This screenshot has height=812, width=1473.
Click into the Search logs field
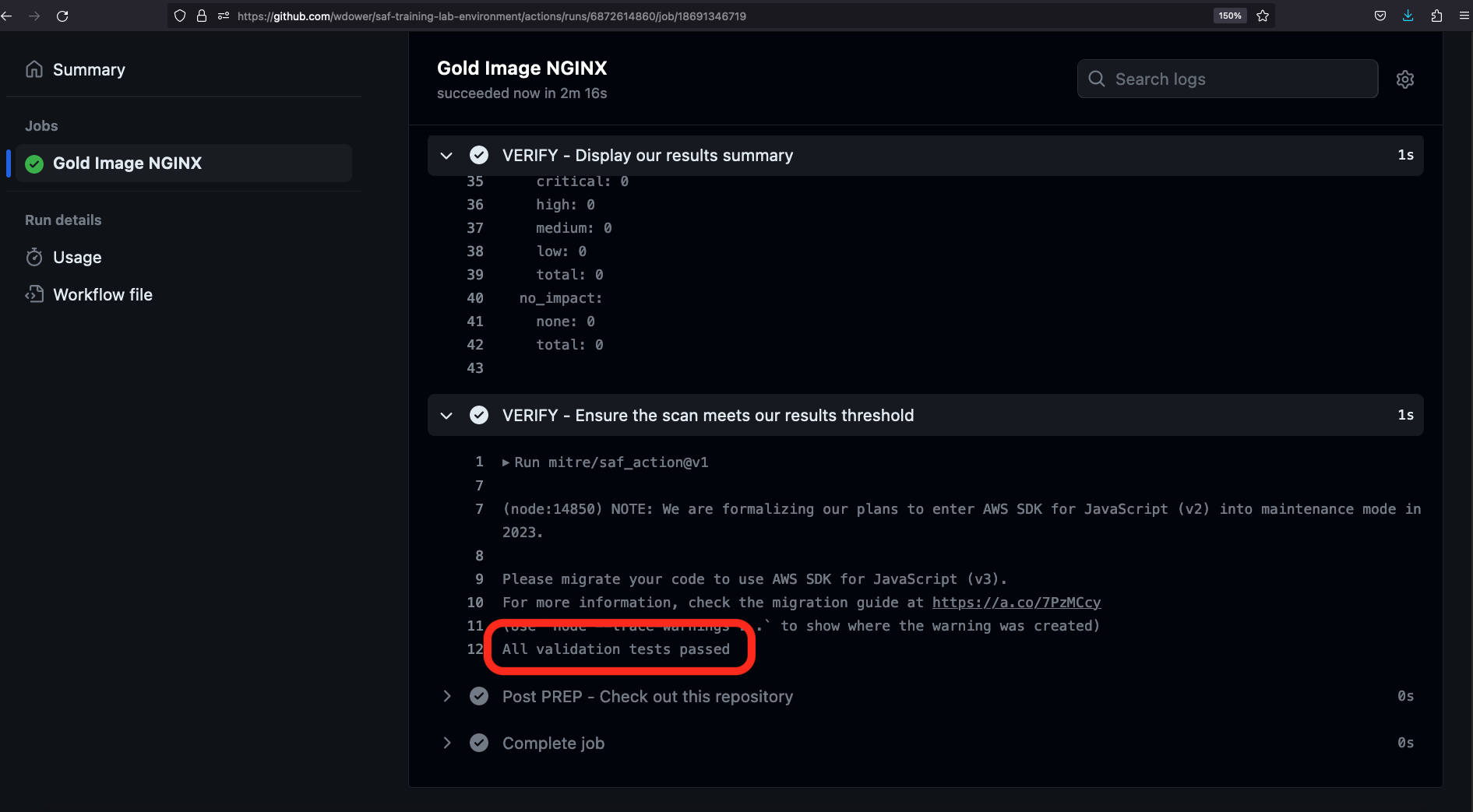click(1239, 79)
